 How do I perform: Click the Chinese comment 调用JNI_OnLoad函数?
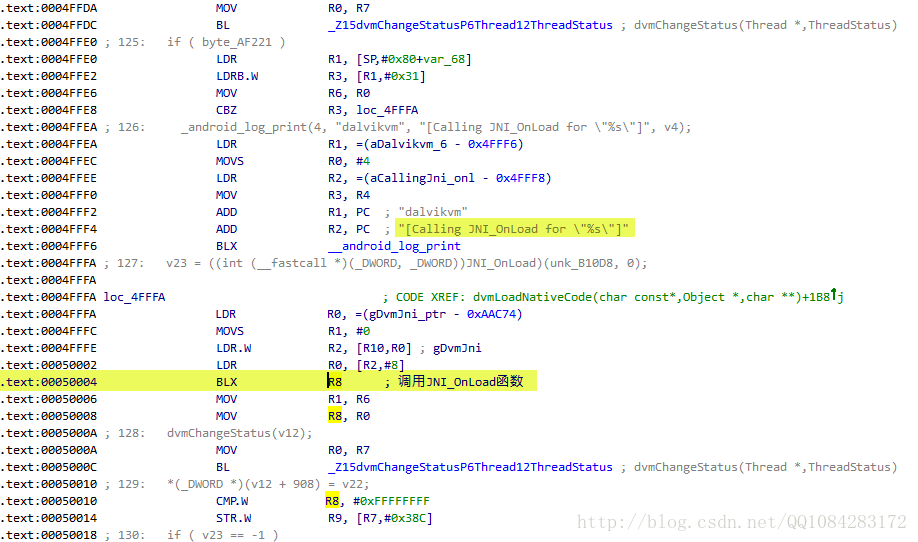[461, 382]
